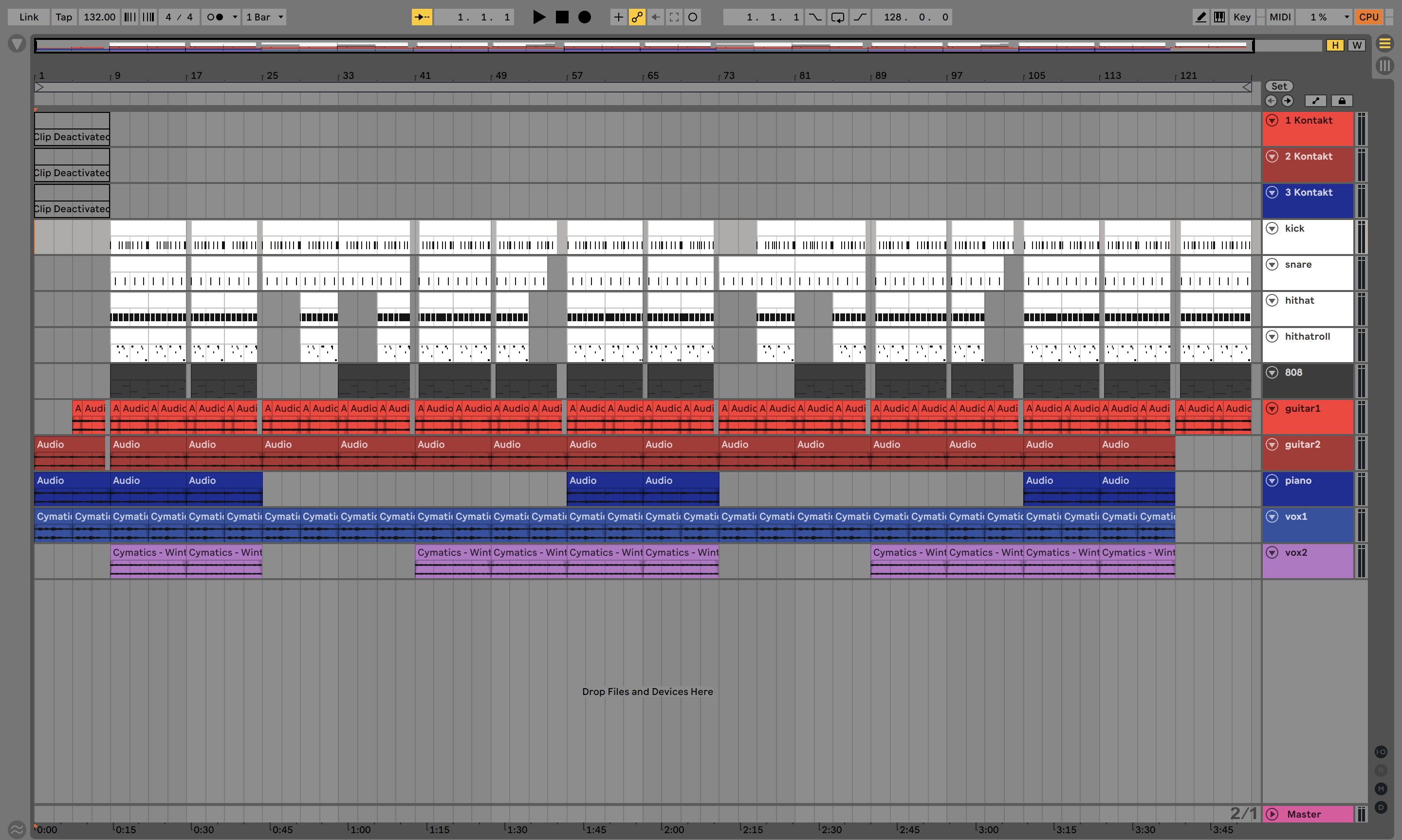The image size is (1402, 840).
Task: Open MIDI map mode
Action: [x=1280, y=17]
